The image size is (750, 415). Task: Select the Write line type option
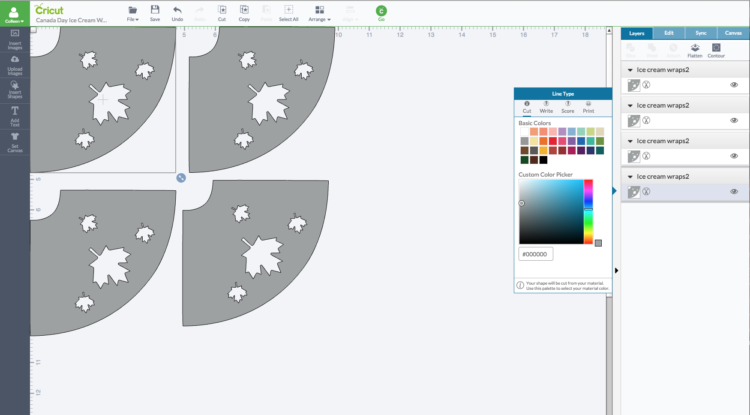coord(546,108)
